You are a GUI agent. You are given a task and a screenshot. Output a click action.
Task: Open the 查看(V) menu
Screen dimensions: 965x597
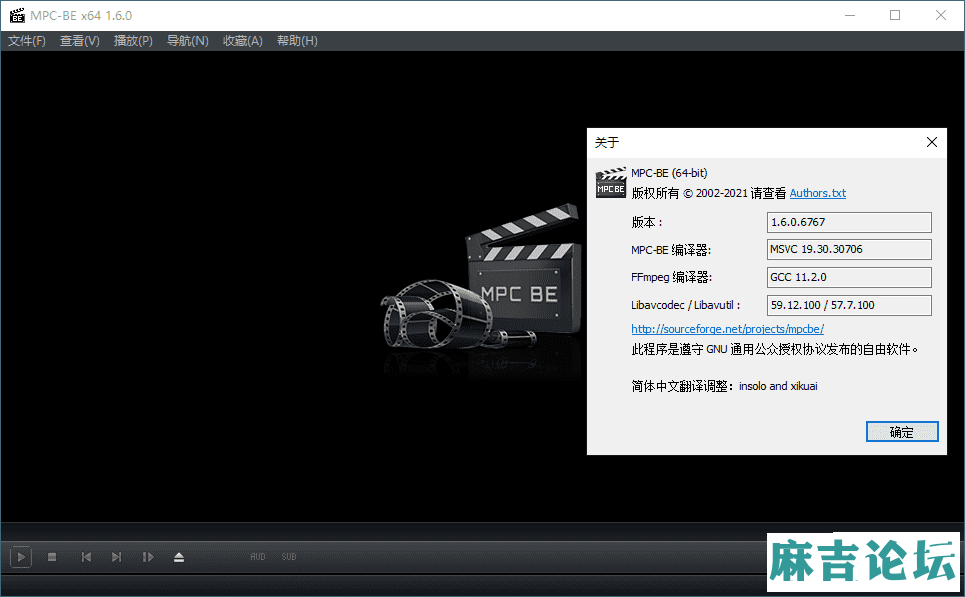(x=79, y=41)
